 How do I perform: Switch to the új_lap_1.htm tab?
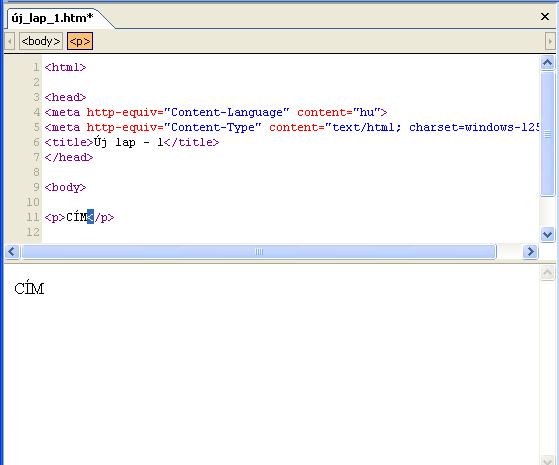pos(53,18)
